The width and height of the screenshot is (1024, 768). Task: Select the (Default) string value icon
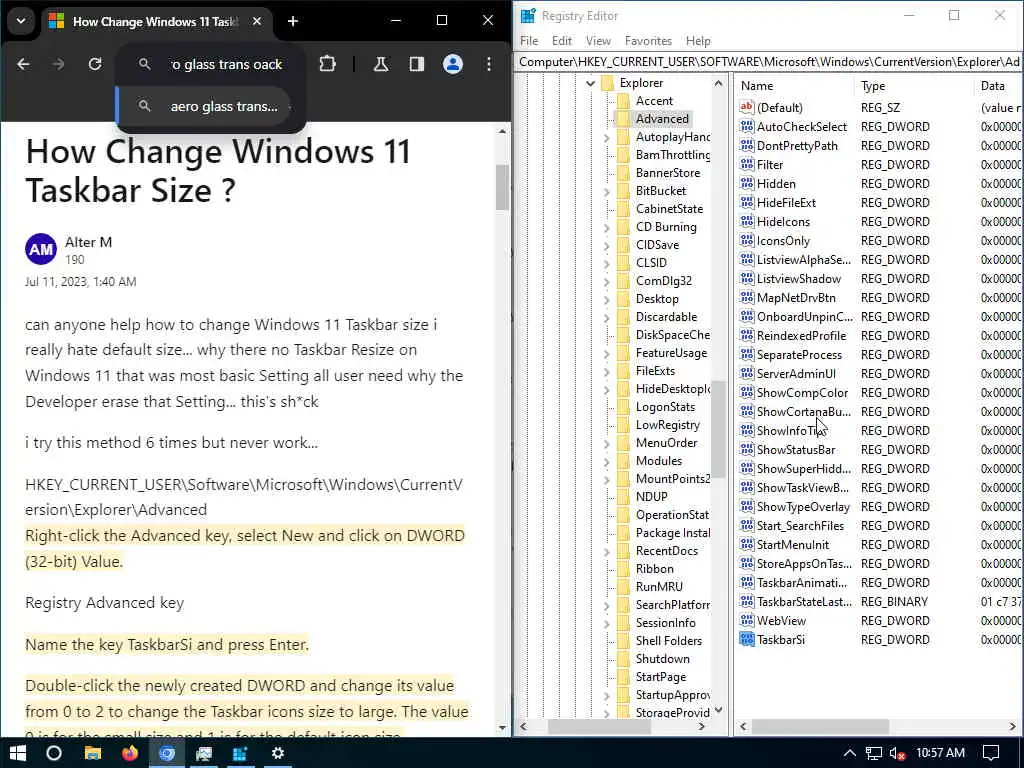pos(746,107)
